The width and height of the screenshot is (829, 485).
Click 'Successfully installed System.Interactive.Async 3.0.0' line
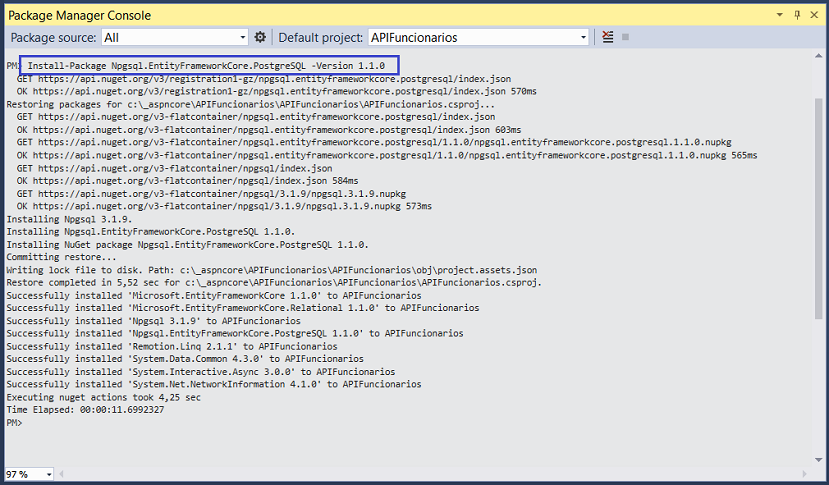201,372
